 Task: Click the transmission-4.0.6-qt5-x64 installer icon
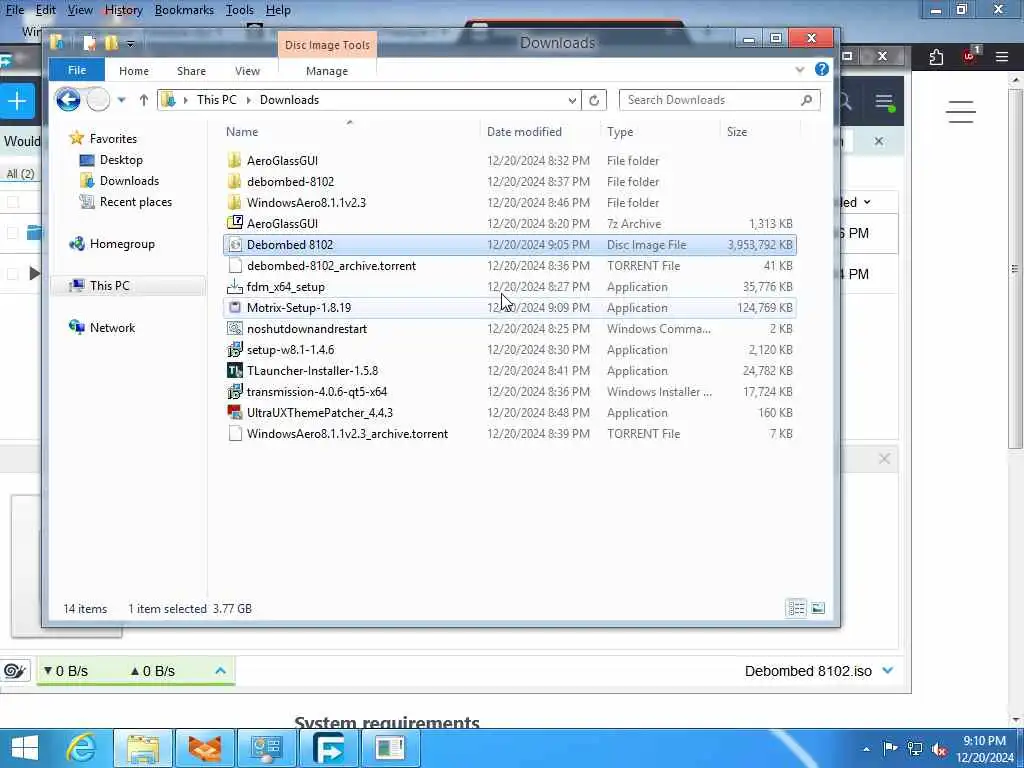[x=235, y=392]
